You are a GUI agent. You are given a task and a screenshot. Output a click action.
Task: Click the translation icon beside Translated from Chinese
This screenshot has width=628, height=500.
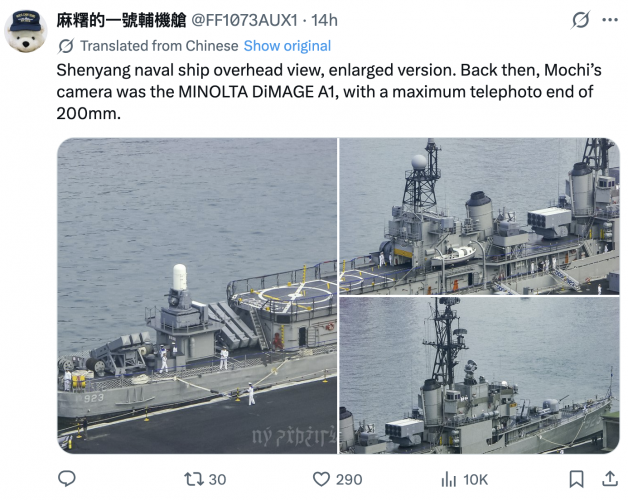tap(66, 46)
